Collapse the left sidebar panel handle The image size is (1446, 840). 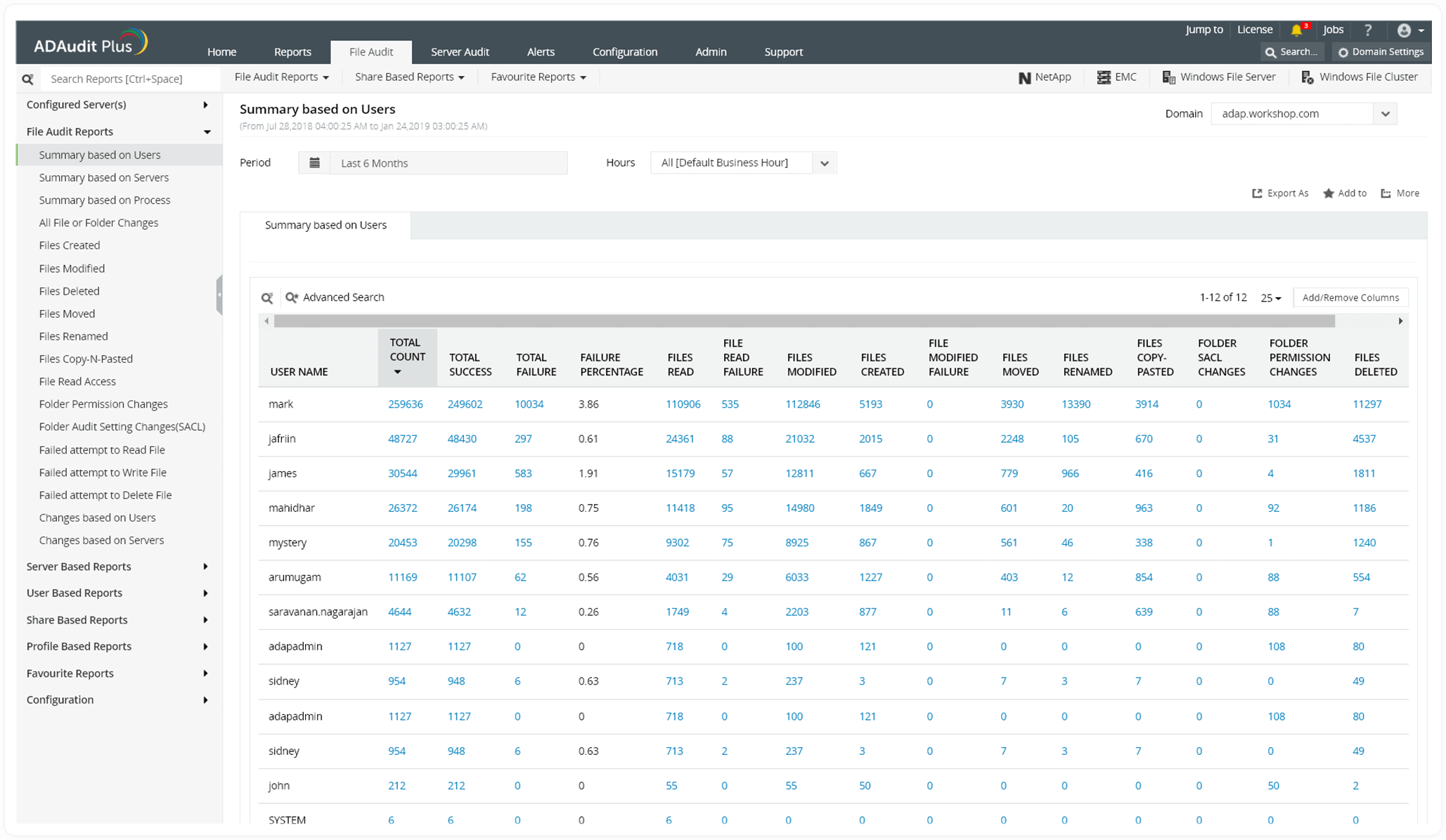coord(219,295)
